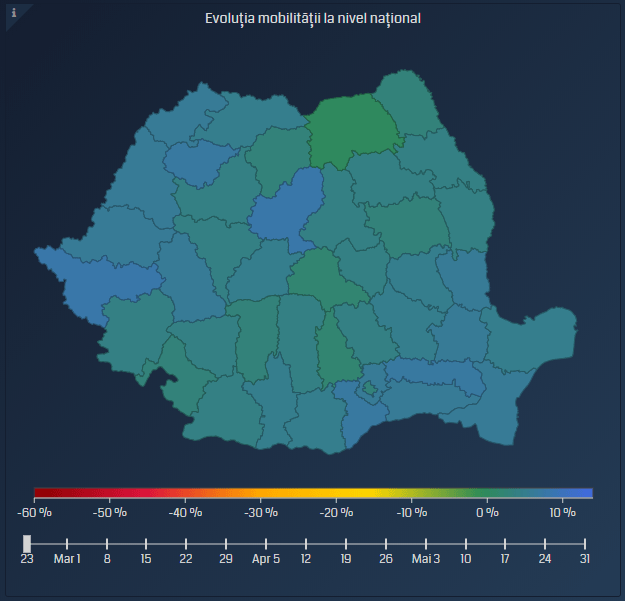Select the 8 tick after Mar 1
The image size is (625, 601).
click(107, 543)
